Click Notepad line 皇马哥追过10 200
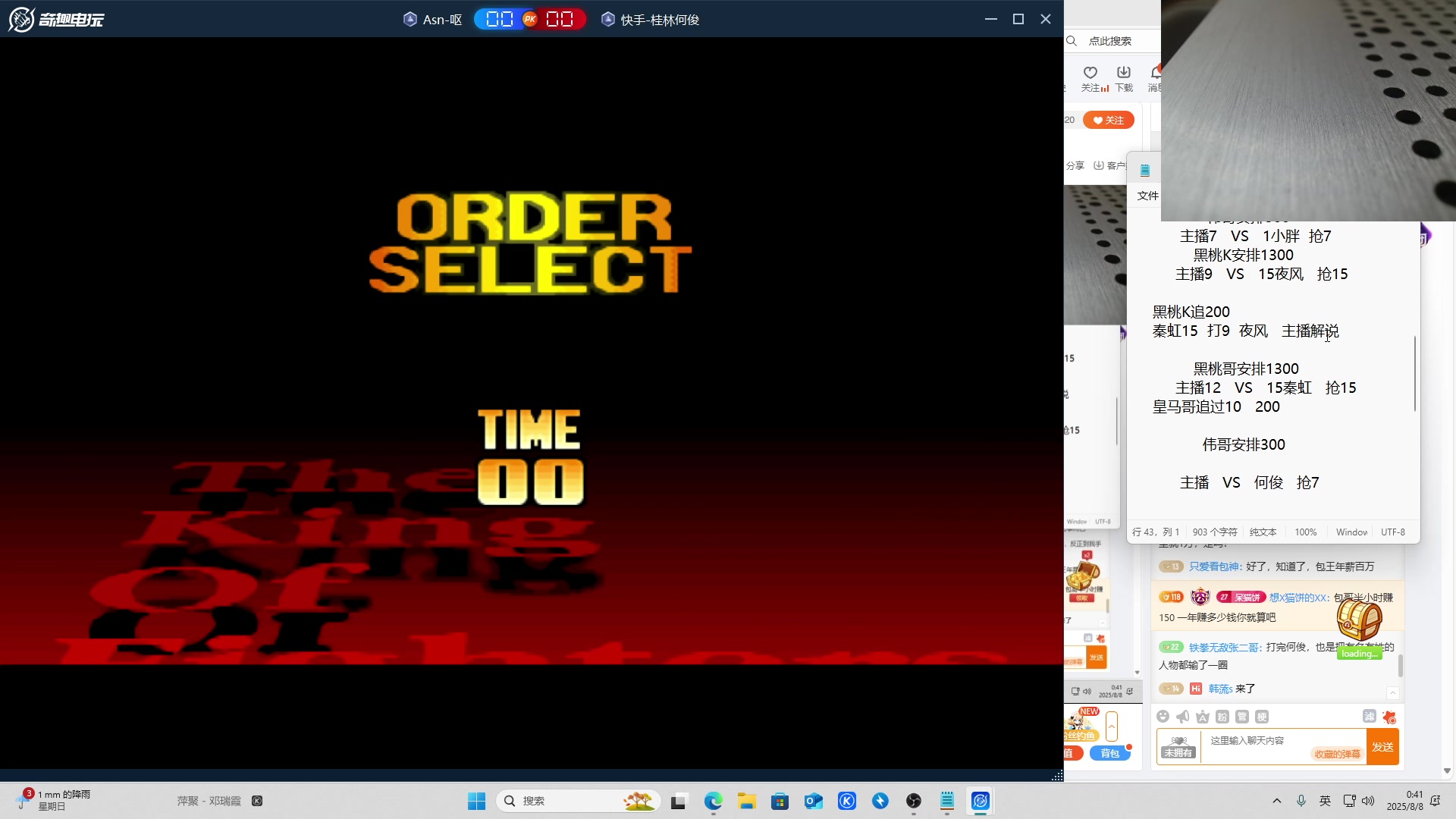 click(x=1216, y=406)
